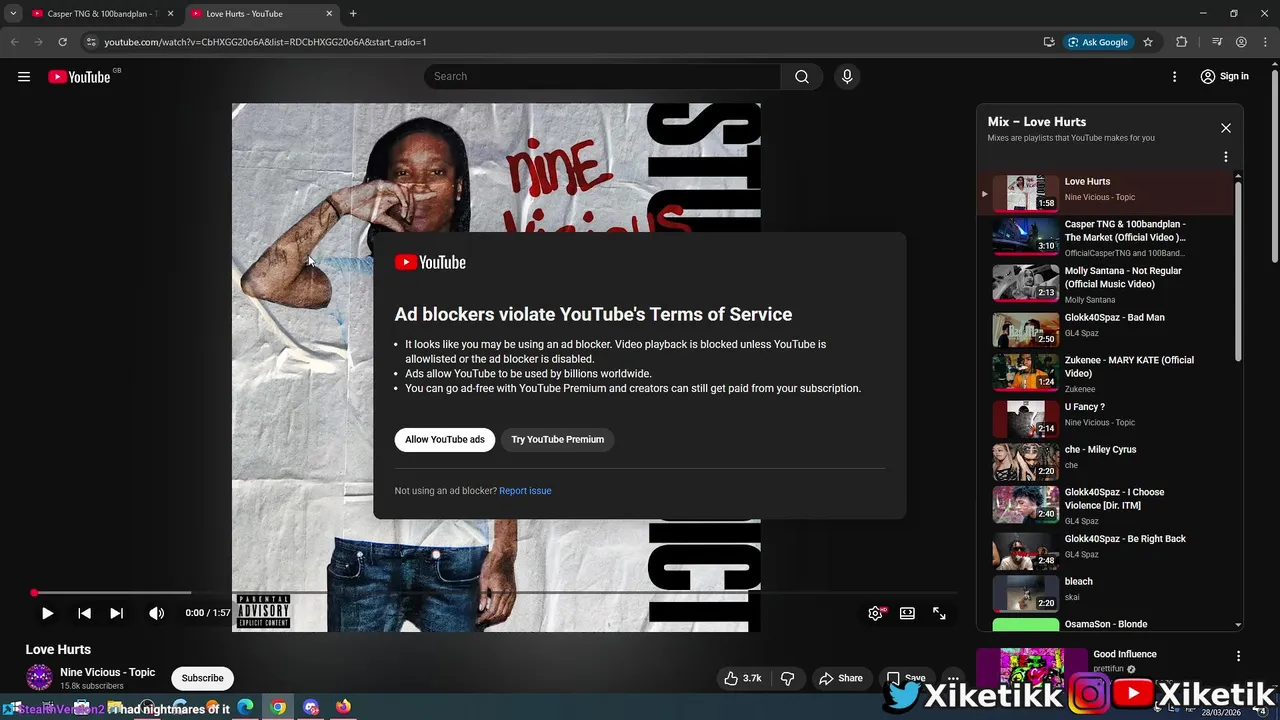
Task: Click the address bar URL
Action: (265, 42)
